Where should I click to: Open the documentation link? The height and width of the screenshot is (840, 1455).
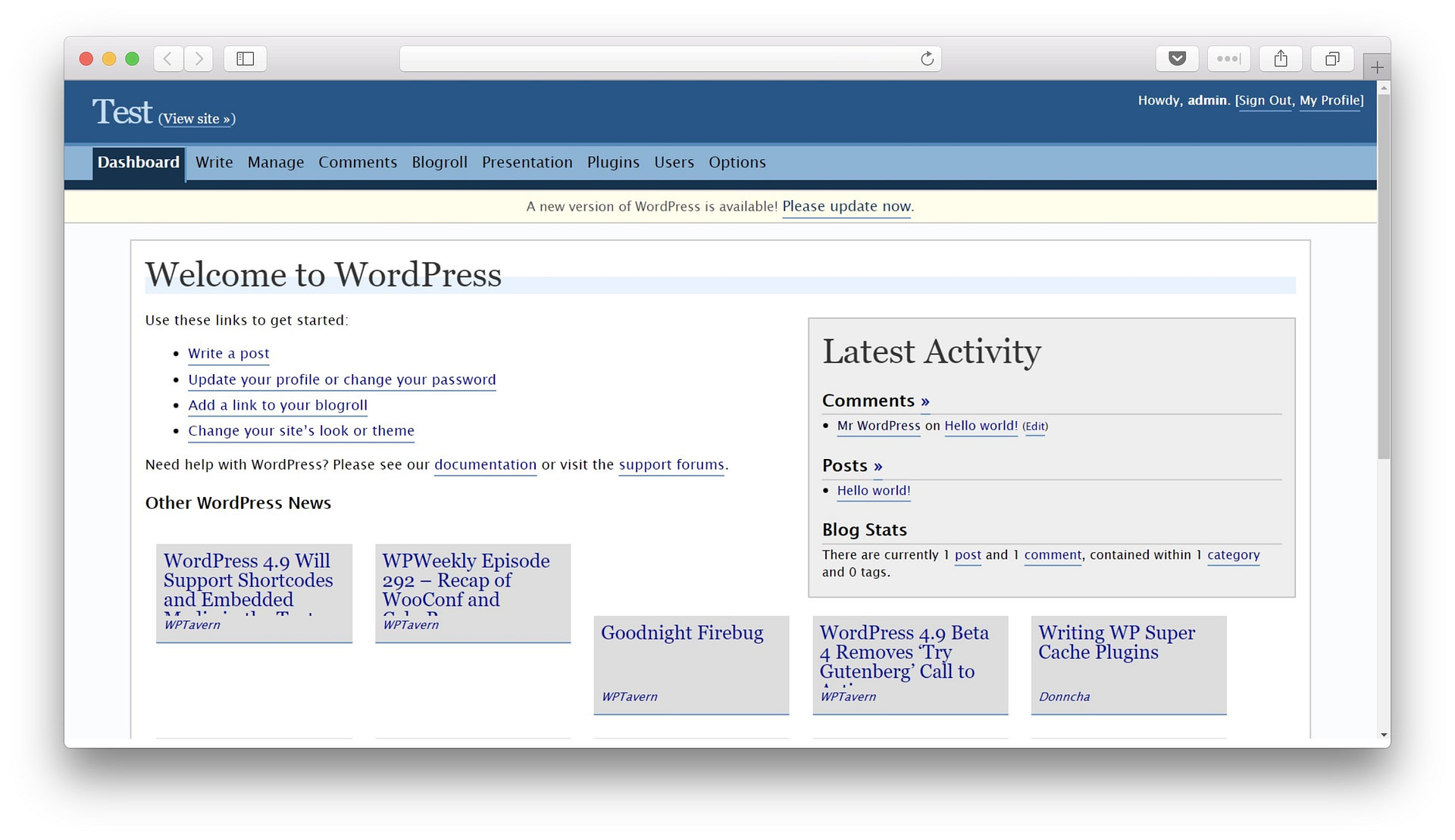[485, 464]
